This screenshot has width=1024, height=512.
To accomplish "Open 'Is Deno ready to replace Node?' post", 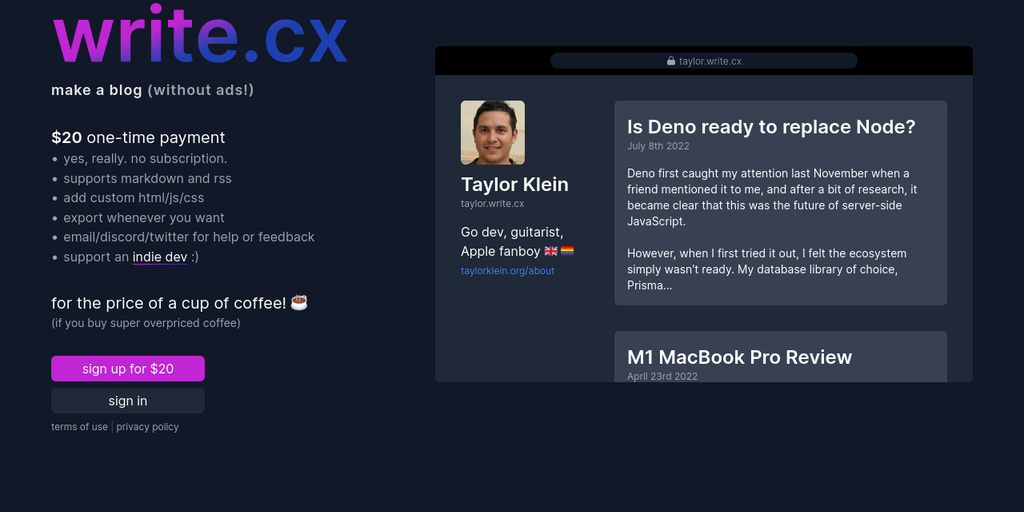I will 771,127.
